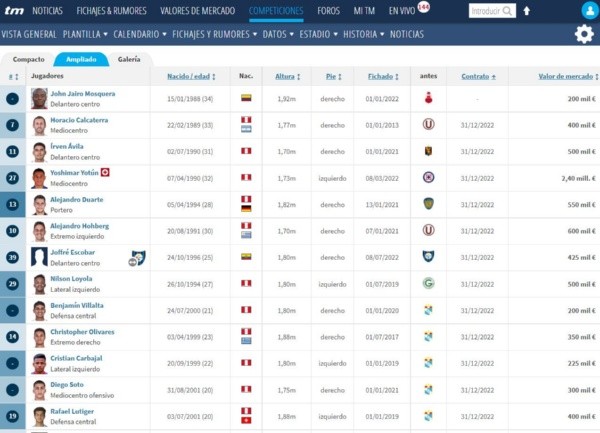Click the search magnifier icon

point(507,11)
